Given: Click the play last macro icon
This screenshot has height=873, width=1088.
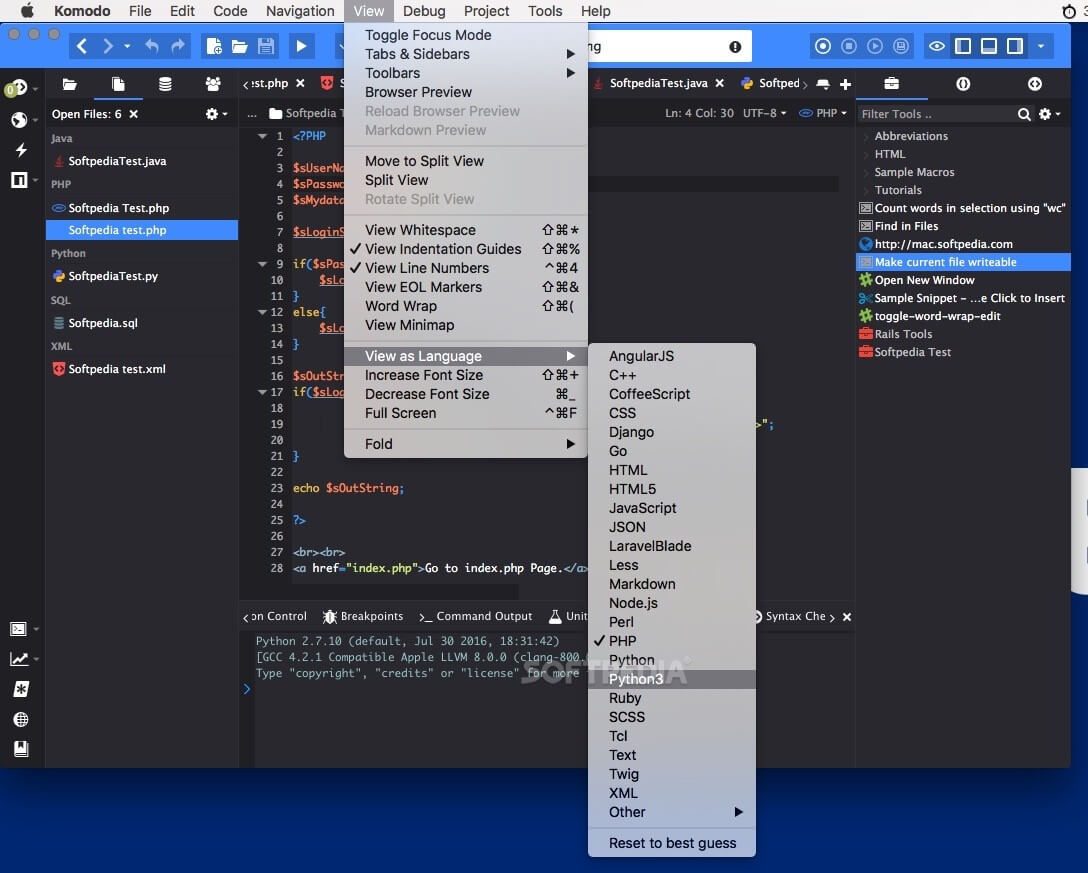Looking at the screenshot, I should pyautogui.click(x=875, y=46).
